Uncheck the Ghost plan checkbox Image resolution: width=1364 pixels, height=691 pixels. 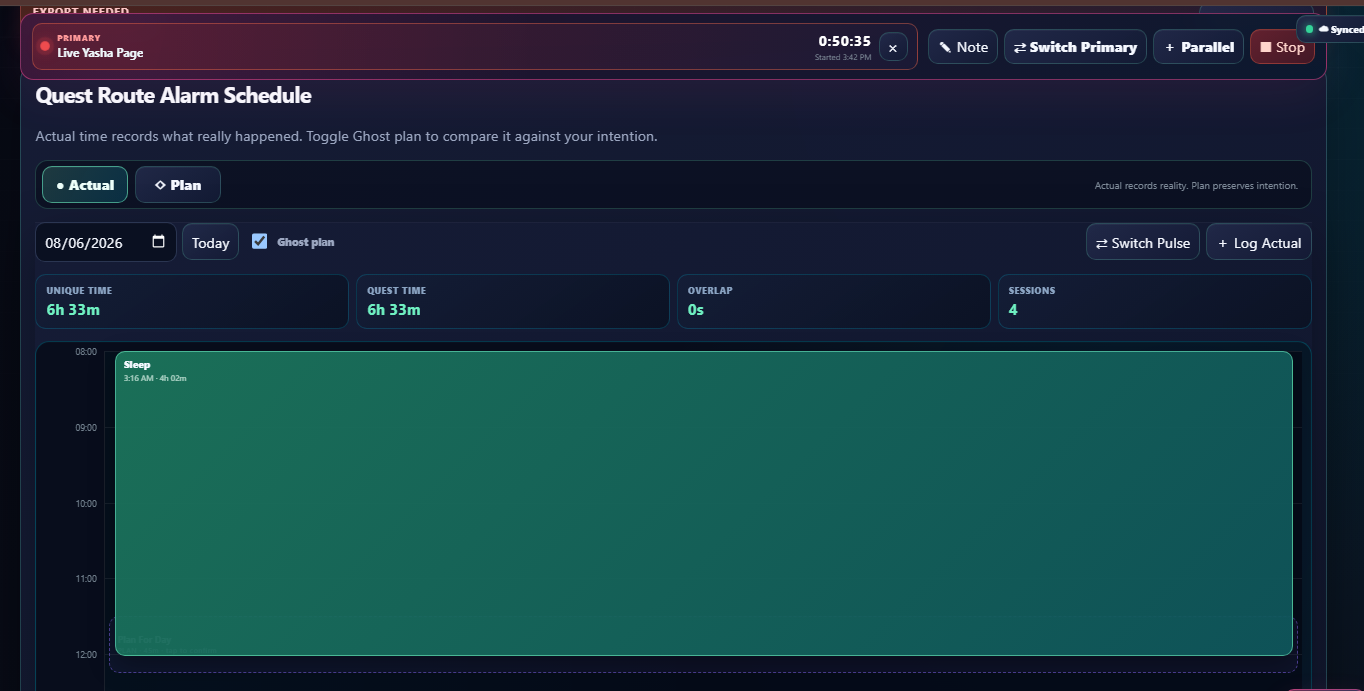pyautogui.click(x=260, y=241)
